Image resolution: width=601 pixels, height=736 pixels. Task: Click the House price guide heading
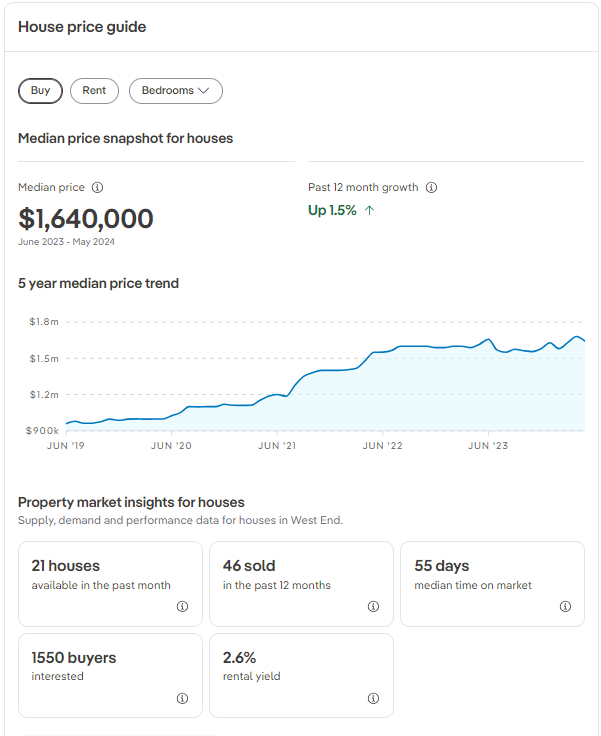pyautogui.click(x=82, y=27)
